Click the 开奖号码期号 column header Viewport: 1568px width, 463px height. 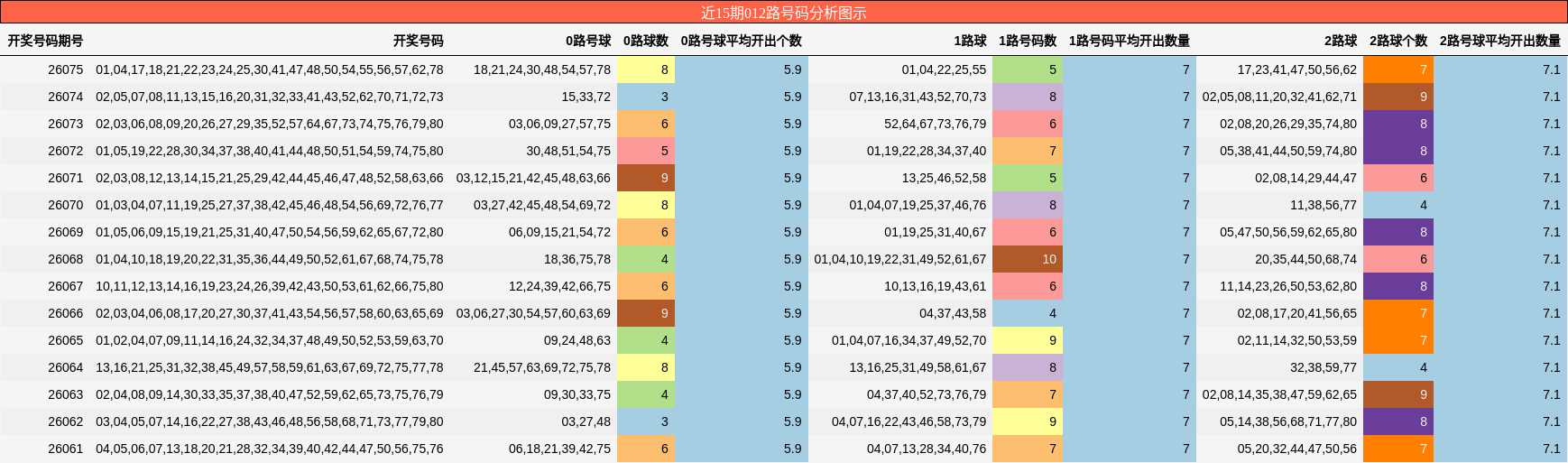coord(45,41)
